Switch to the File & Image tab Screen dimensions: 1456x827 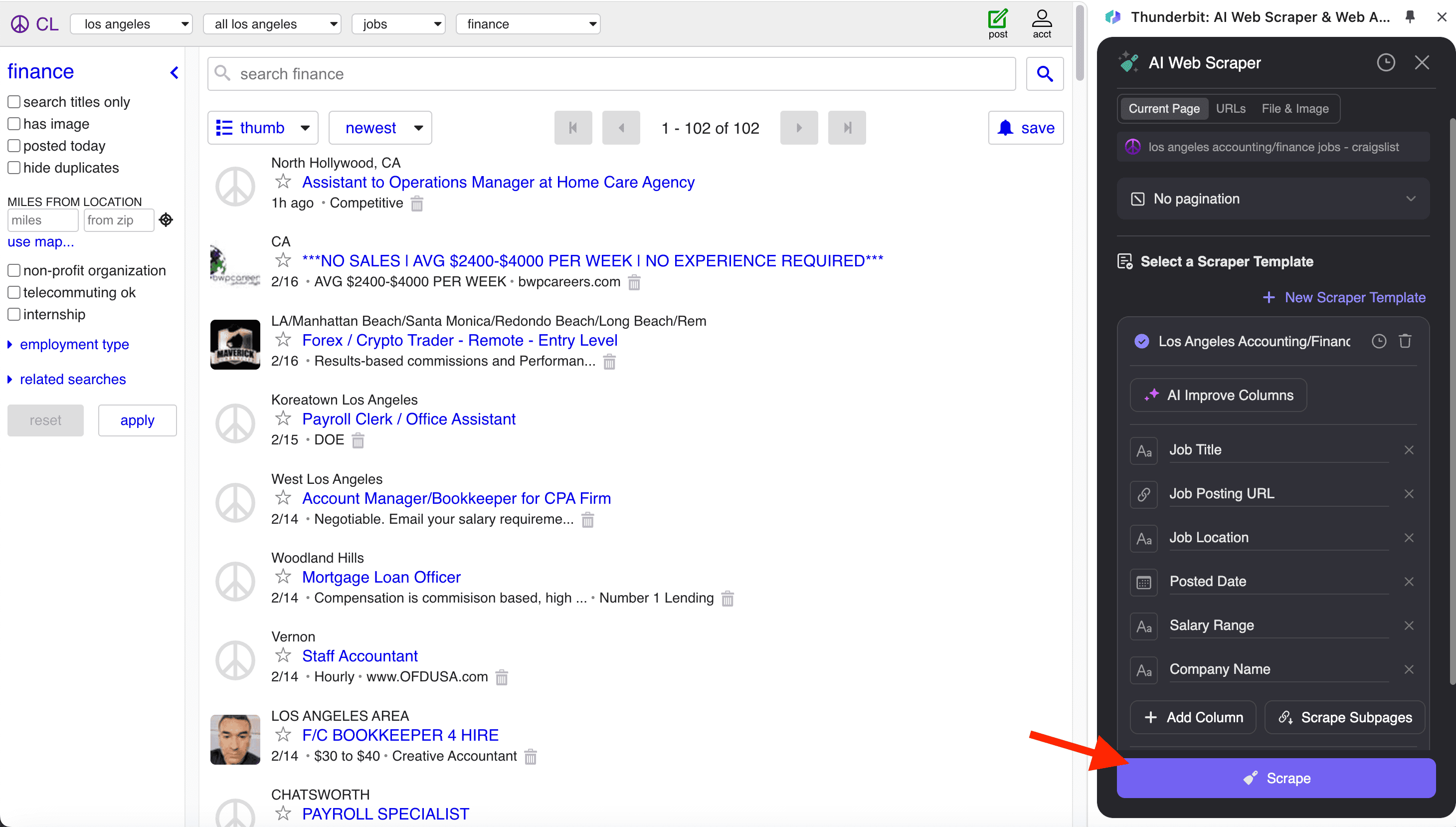click(1295, 108)
